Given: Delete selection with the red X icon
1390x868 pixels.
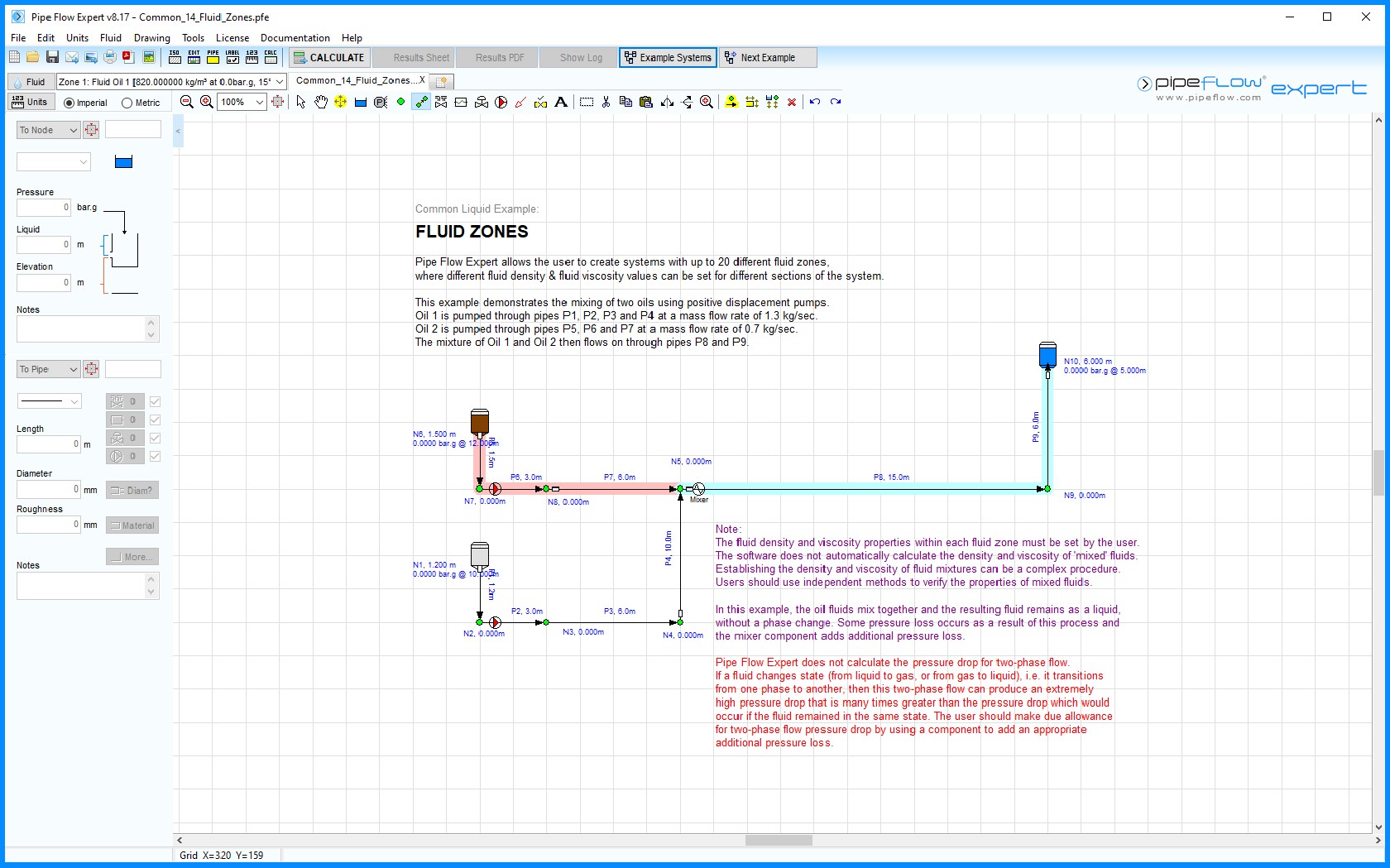Looking at the screenshot, I should click(x=792, y=102).
